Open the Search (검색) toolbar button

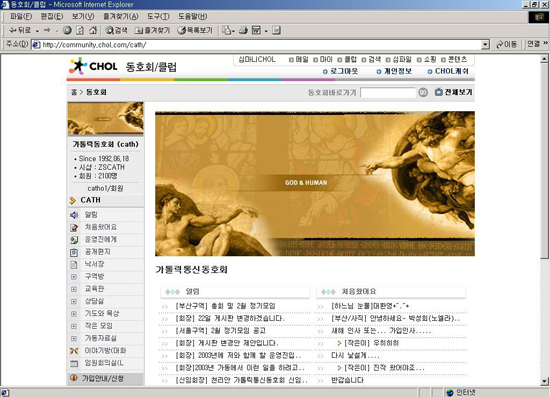click(x=116, y=31)
